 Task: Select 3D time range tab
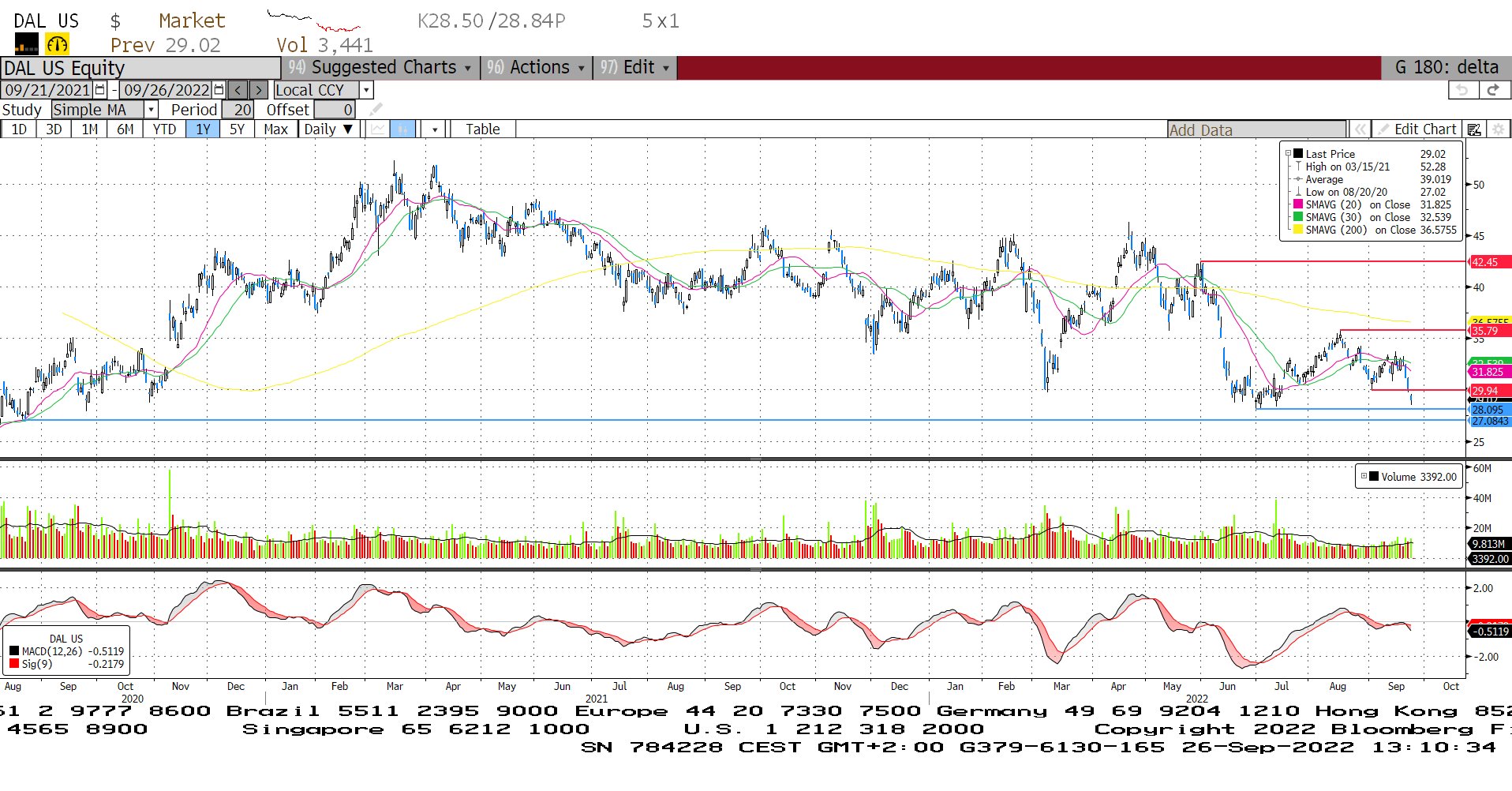[54, 129]
